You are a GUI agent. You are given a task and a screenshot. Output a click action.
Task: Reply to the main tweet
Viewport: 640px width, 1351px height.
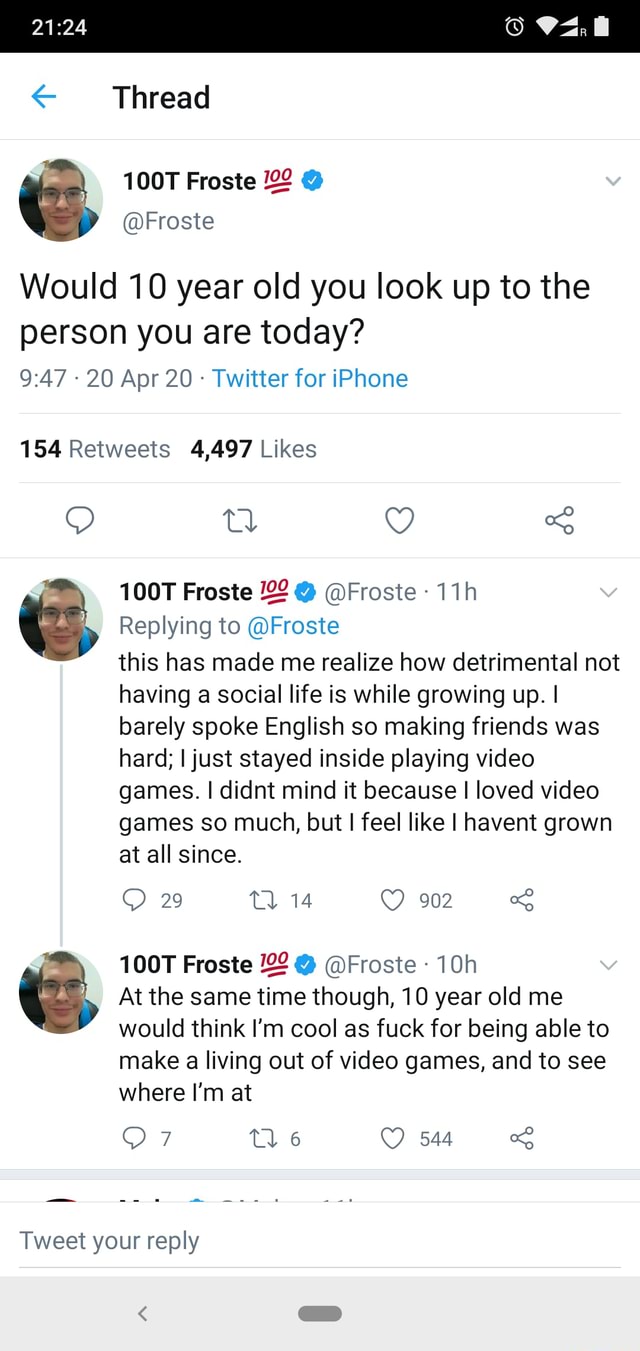tap(80, 520)
